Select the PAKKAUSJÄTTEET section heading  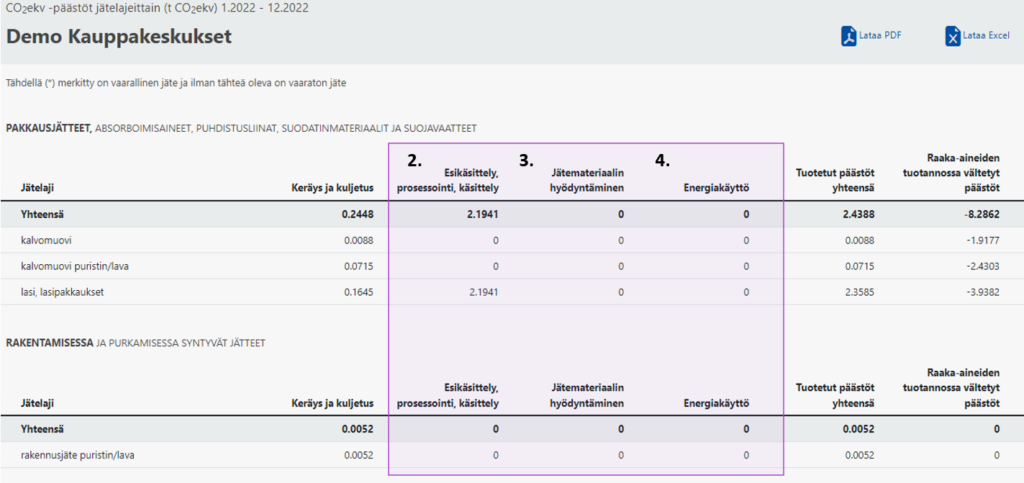(48, 128)
